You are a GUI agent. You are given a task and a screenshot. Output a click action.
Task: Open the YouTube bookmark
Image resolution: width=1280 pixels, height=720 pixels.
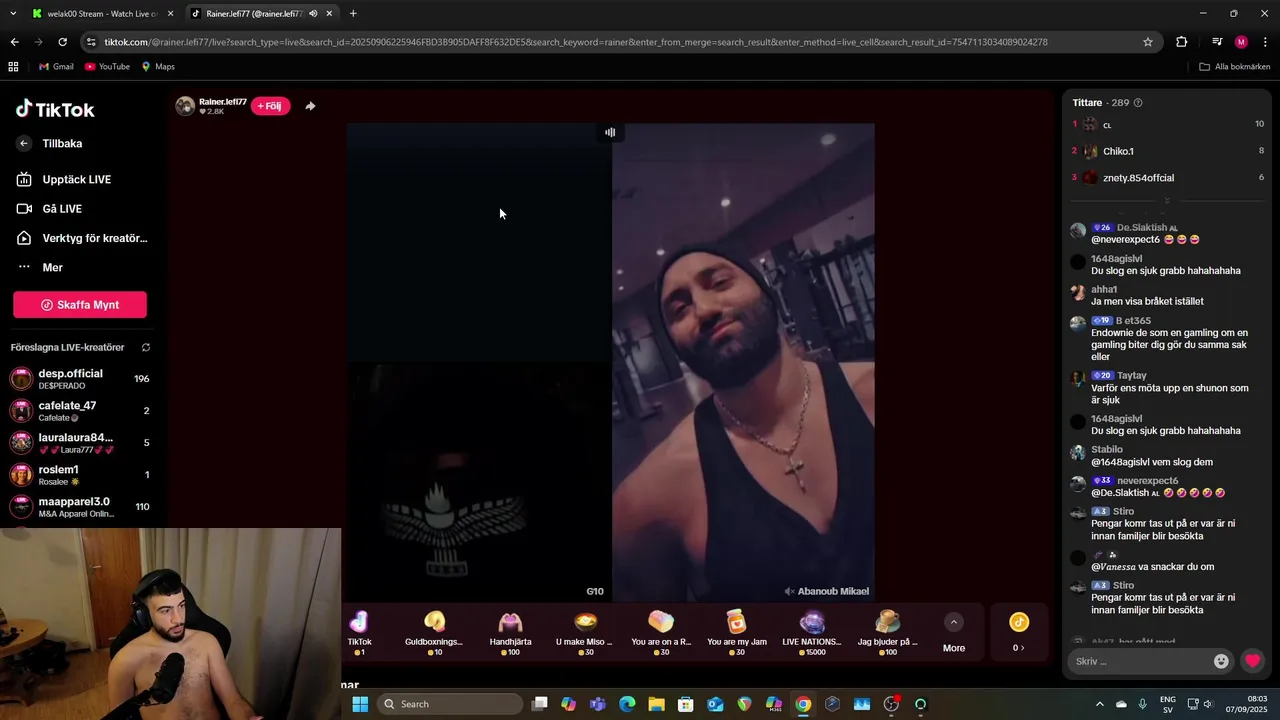(107, 67)
